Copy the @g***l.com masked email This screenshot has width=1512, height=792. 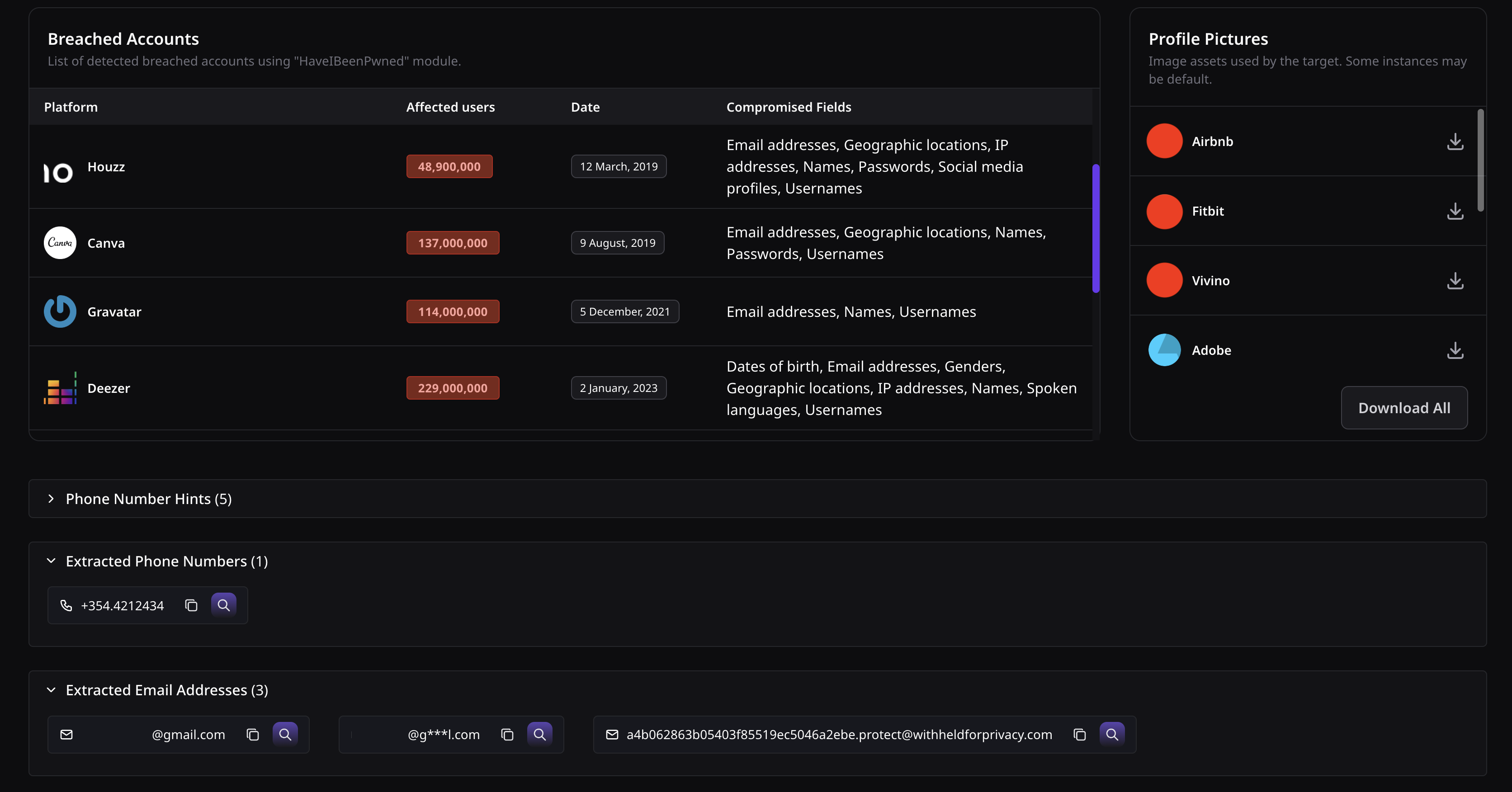(507, 735)
